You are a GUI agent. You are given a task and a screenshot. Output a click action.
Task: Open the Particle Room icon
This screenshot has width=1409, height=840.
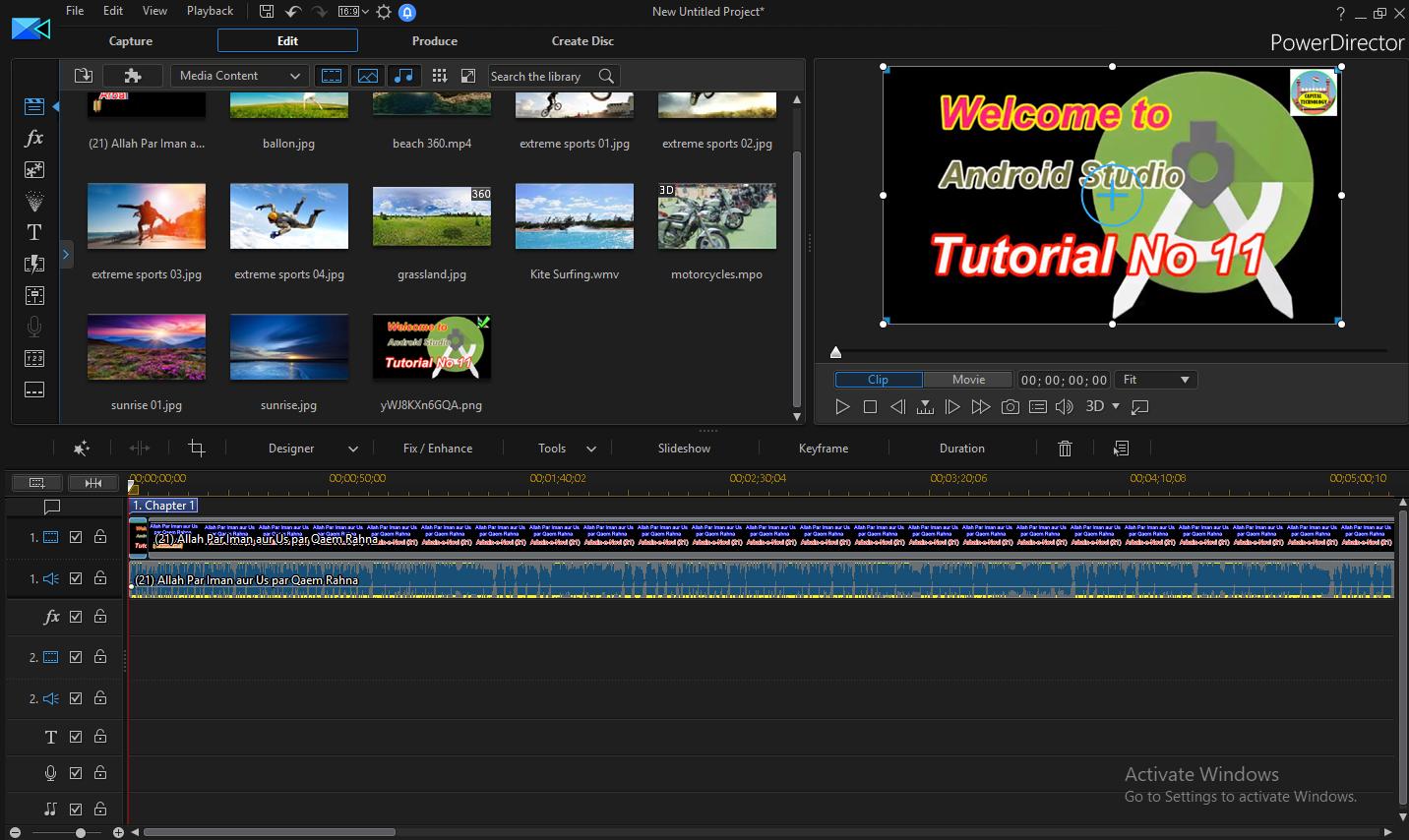coord(34,201)
